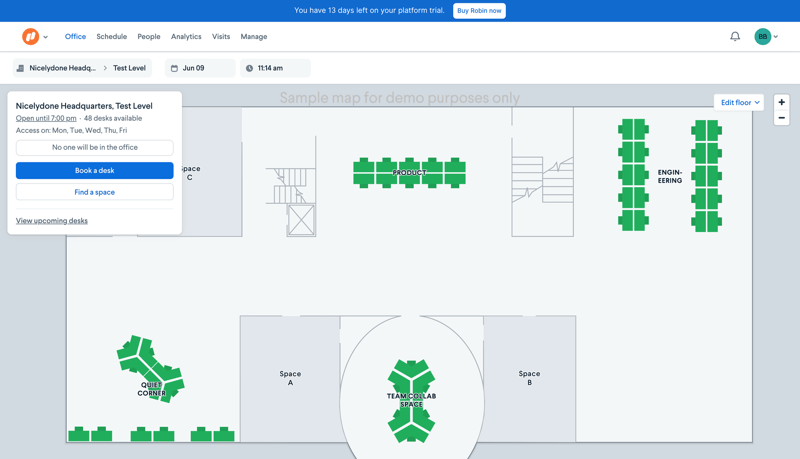800x459 pixels.
Task: Open the Analytics tab
Action: (186, 37)
